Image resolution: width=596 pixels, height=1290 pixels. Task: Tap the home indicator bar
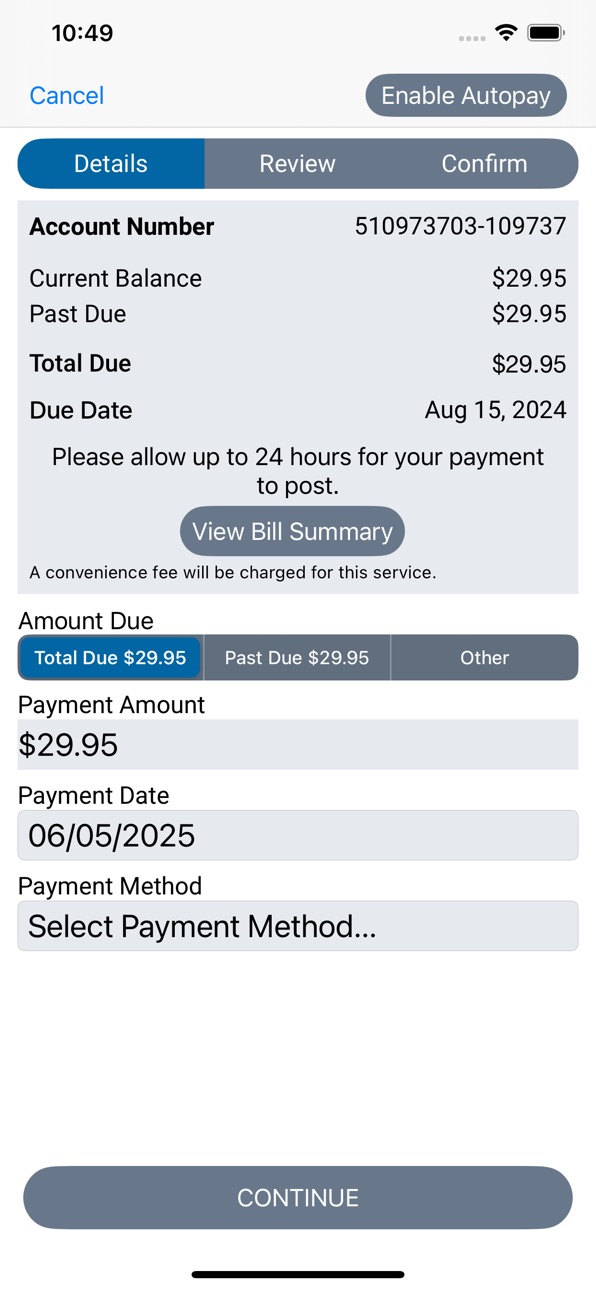click(298, 1275)
